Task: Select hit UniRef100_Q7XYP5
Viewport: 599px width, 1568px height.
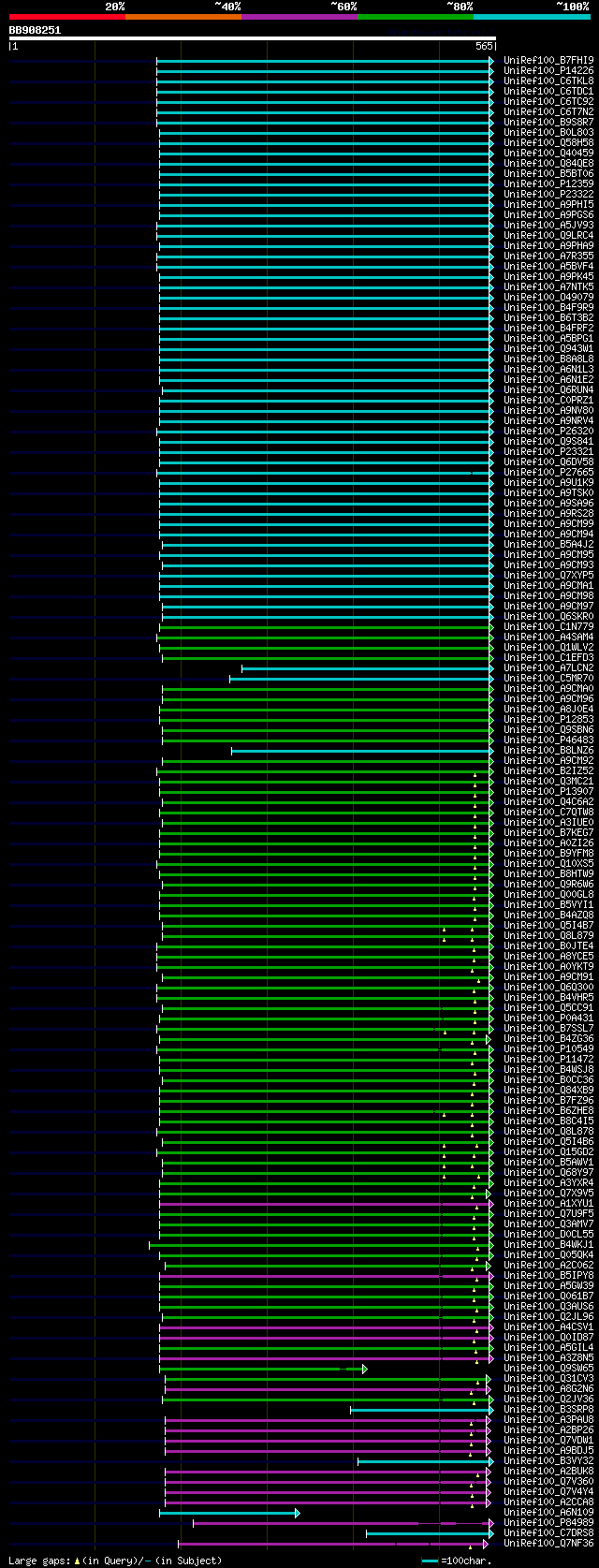Action: point(548,575)
